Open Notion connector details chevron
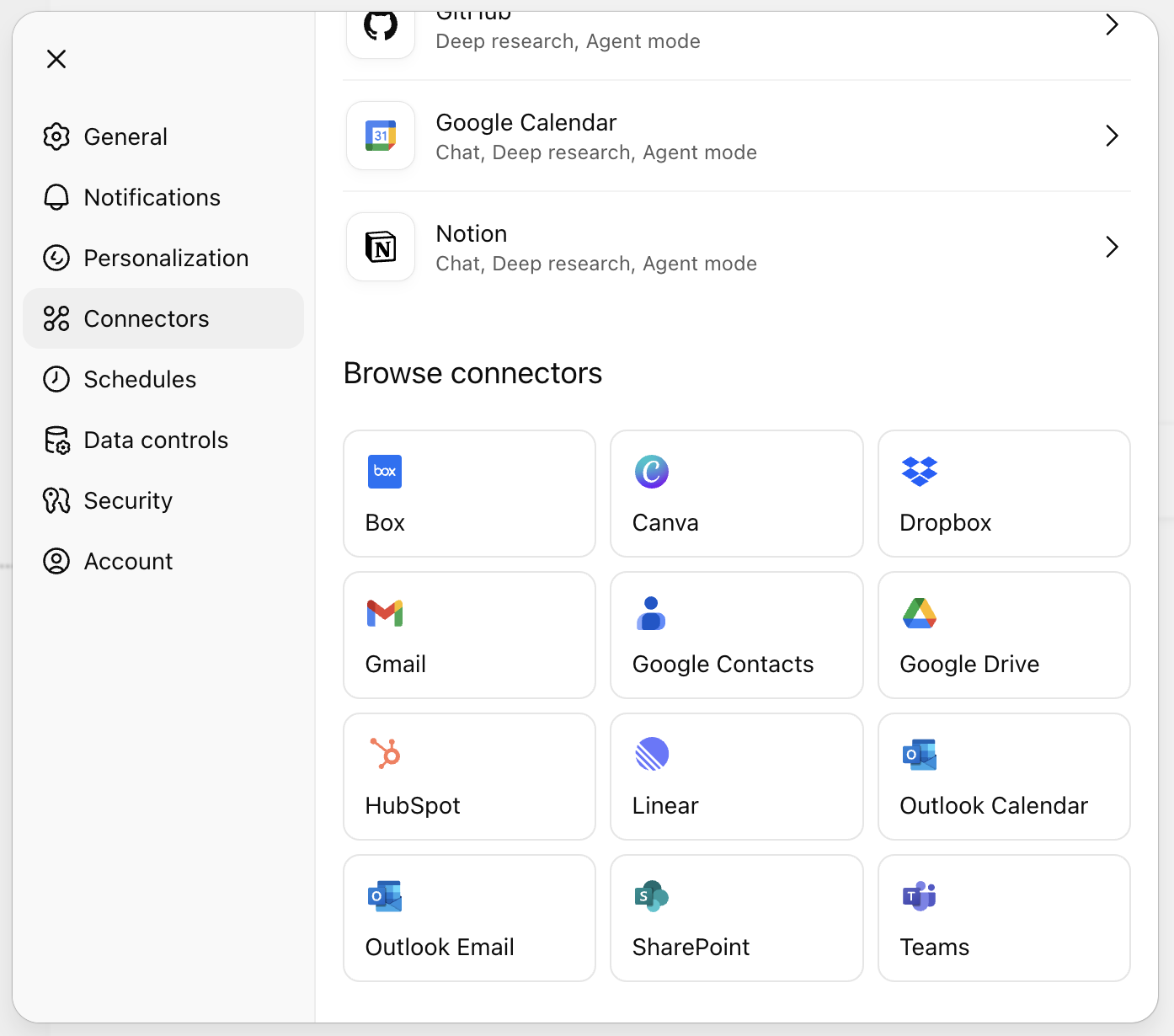 point(1112,247)
